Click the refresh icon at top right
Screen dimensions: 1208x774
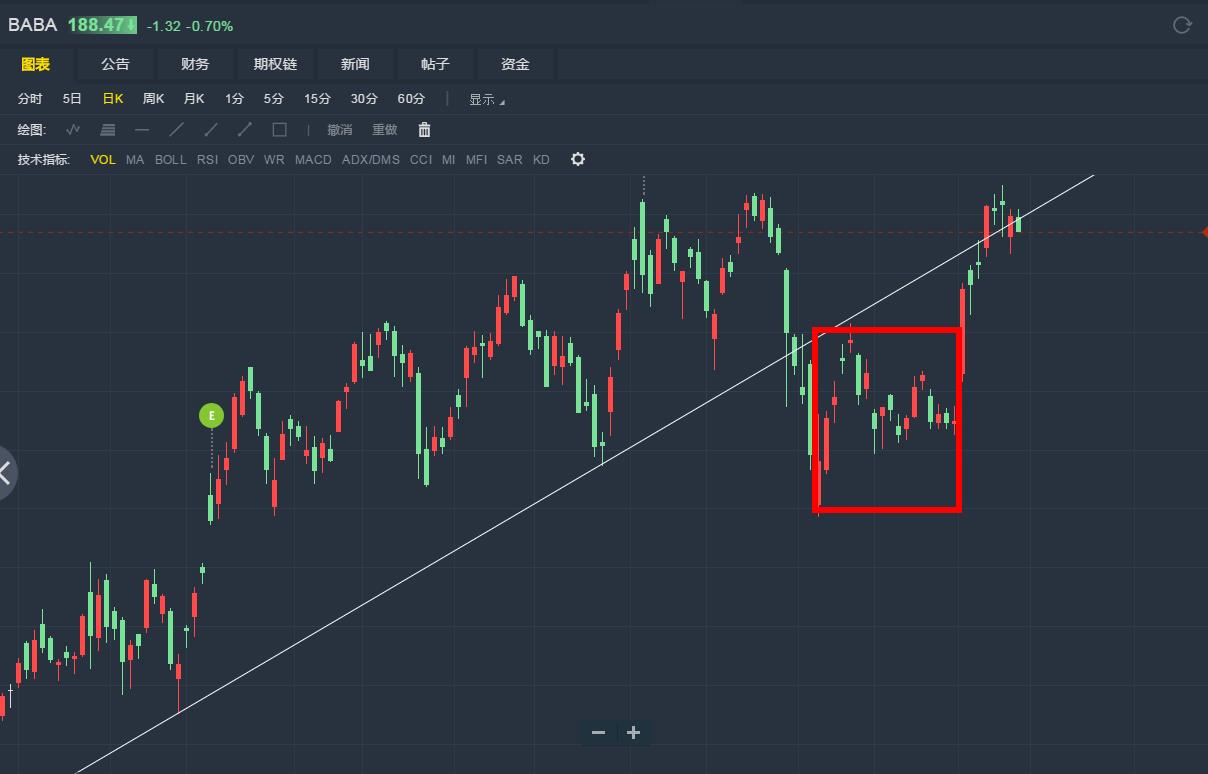[x=1182, y=25]
